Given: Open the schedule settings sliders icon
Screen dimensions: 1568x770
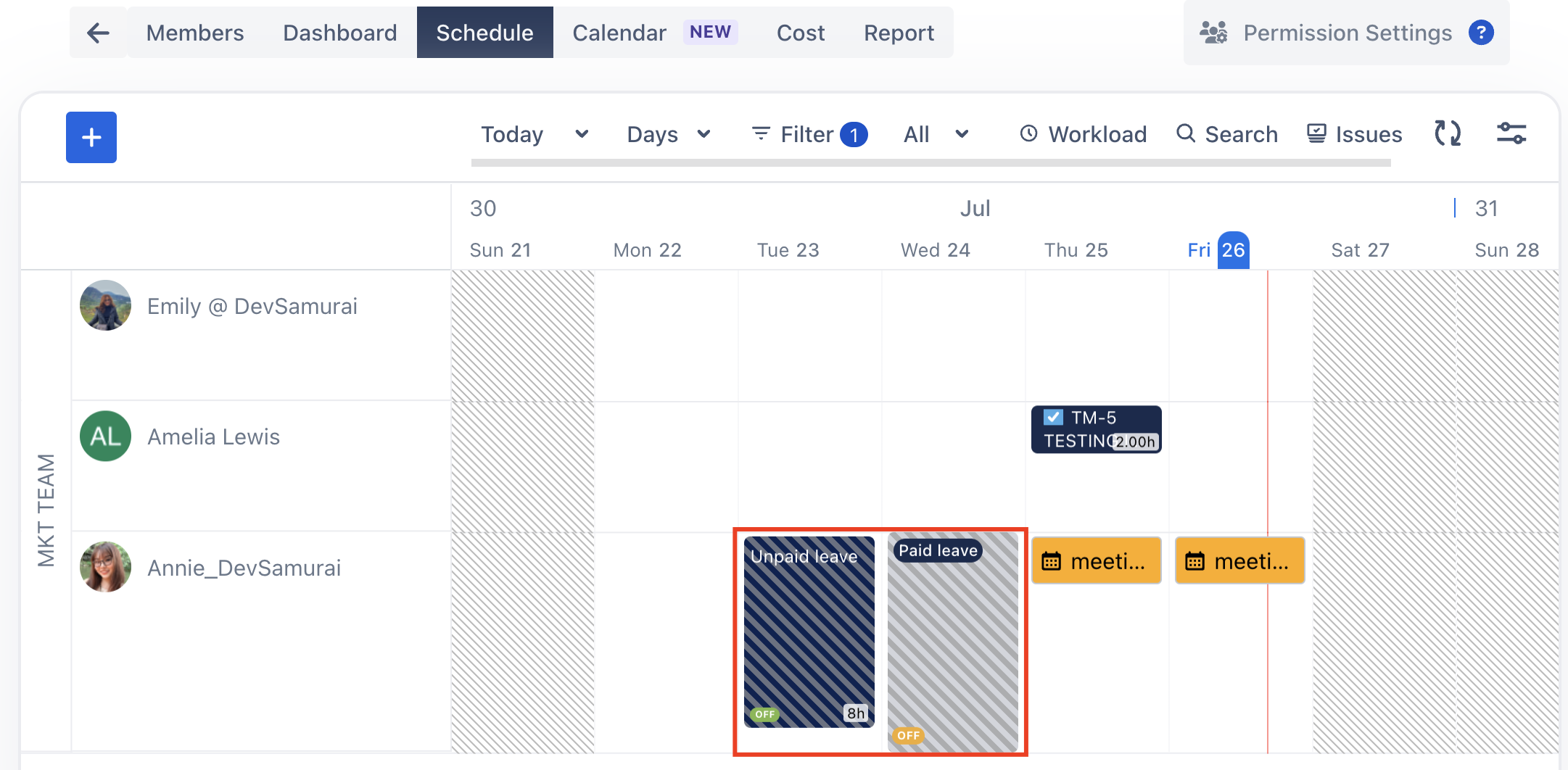Looking at the screenshot, I should [x=1511, y=134].
